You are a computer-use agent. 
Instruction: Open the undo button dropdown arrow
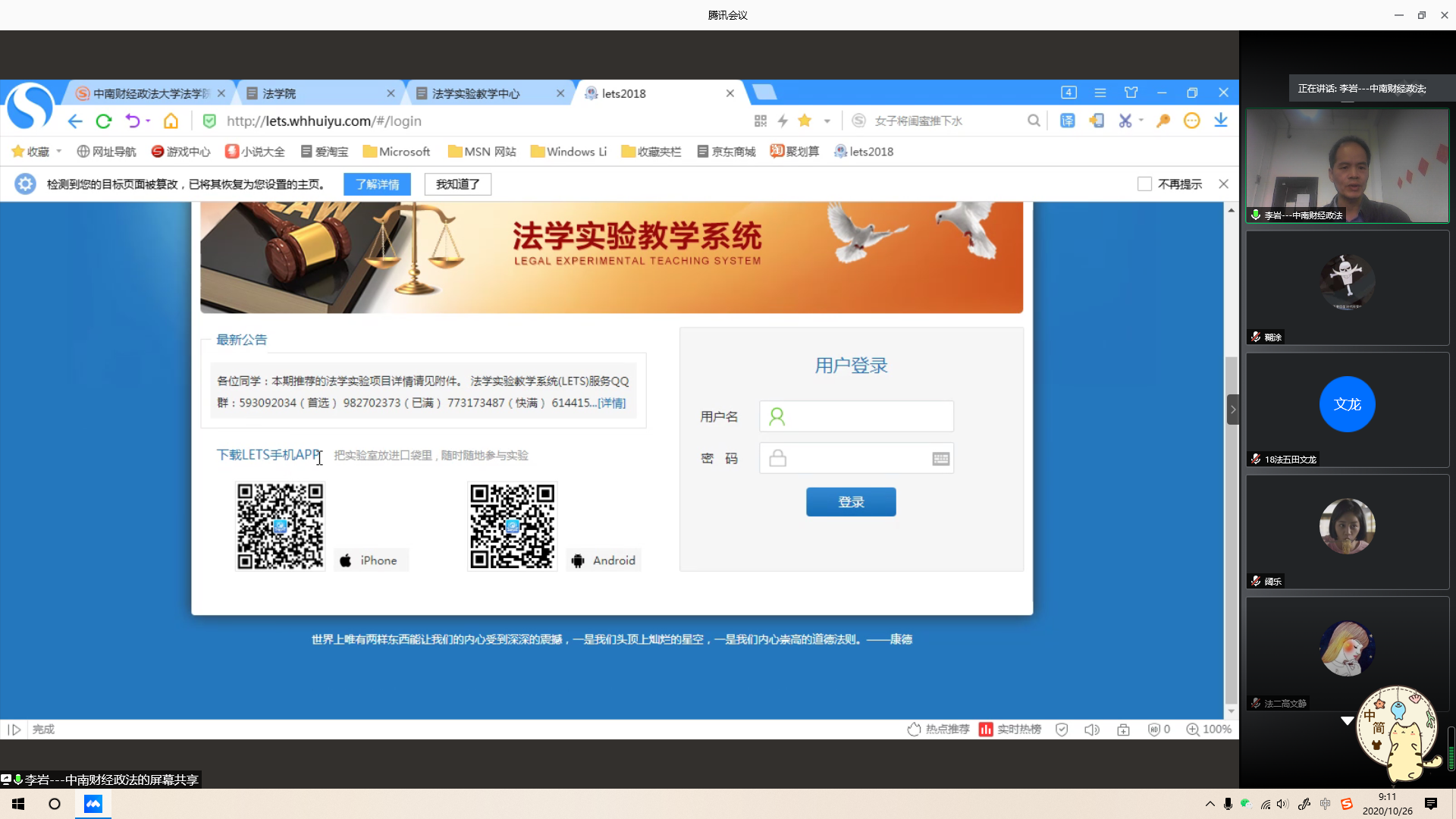[x=148, y=121]
